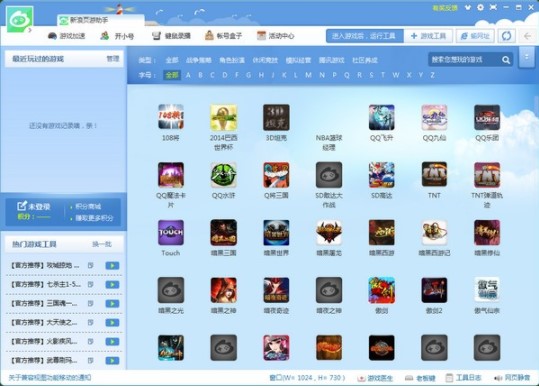Toggle 网页静音 web mute in status bar
The width and height of the screenshot is (539, 388).
click(512, 378)
